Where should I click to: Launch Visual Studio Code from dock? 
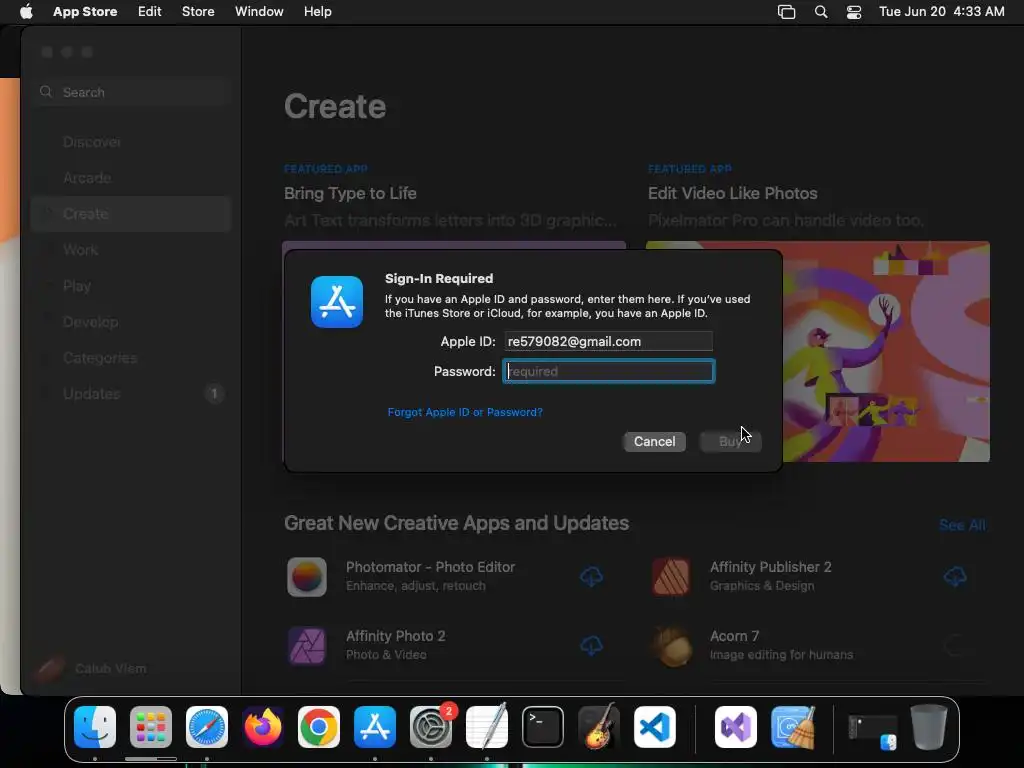coord(655,727)
